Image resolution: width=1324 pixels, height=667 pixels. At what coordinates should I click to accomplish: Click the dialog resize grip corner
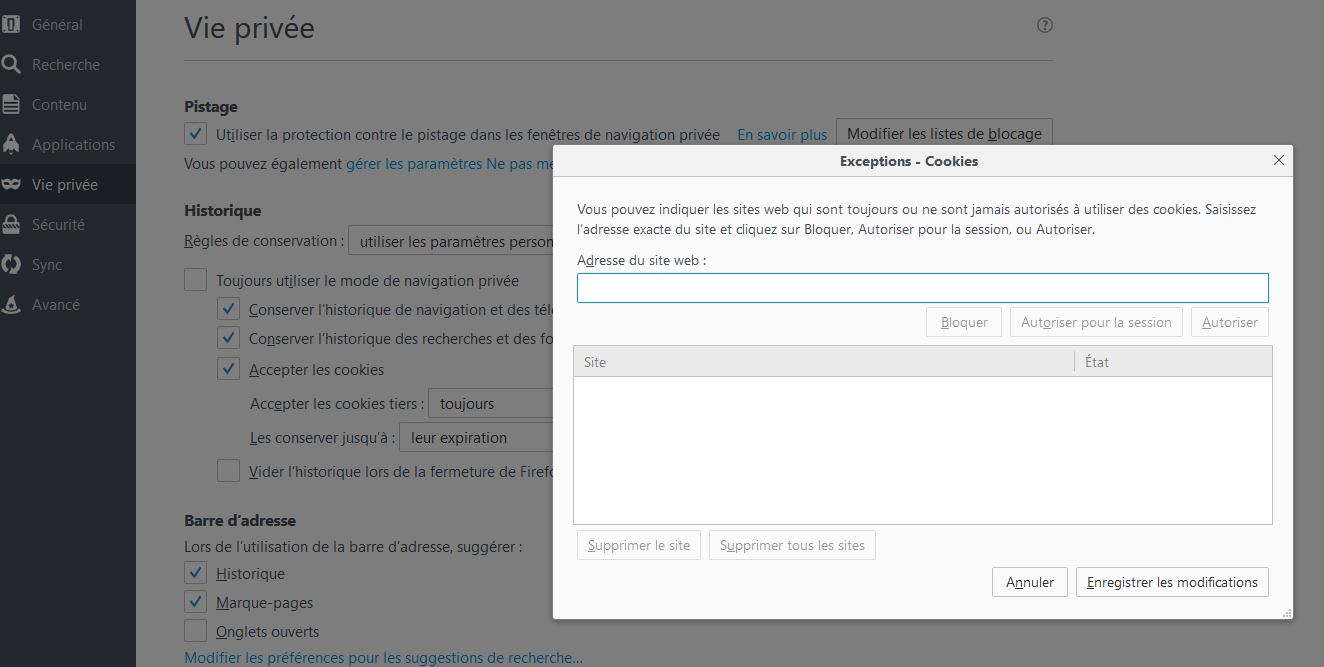coord(1286,613)
